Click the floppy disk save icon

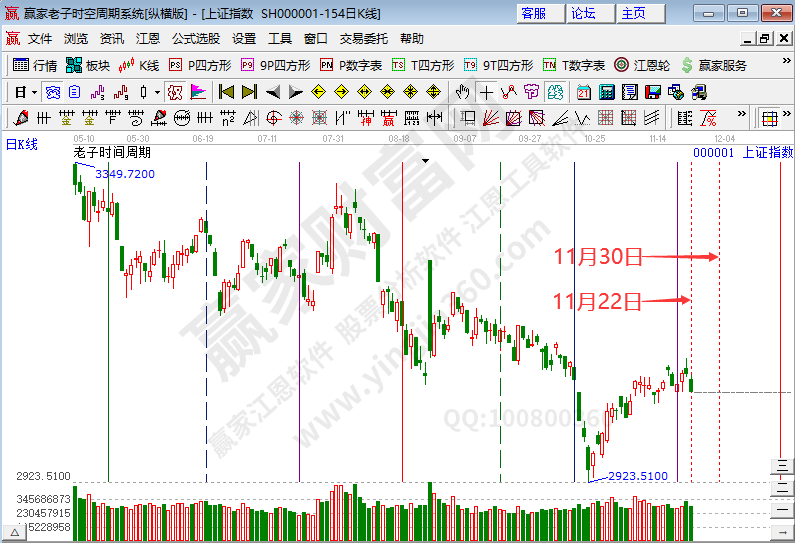[x=653, y=92]
